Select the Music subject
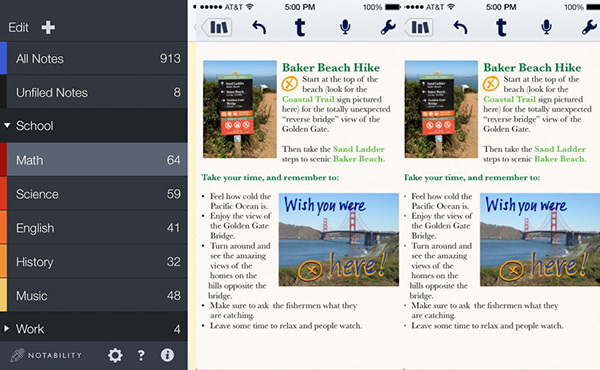600x370 pixels. [x=94, y=295]
